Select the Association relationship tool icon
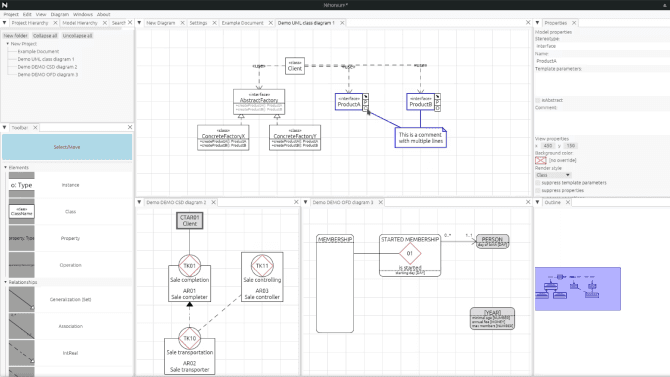Viewport: 670px width, 377px height. coord(21,326)
